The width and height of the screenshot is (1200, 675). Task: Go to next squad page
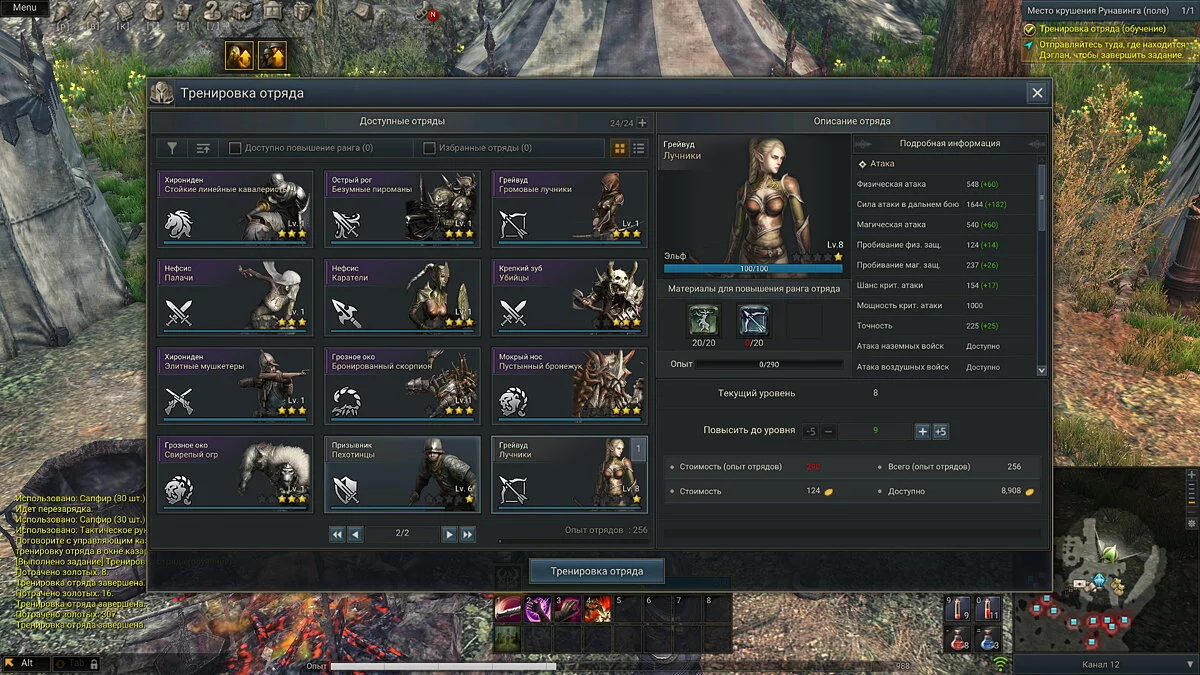pos(449,534)
